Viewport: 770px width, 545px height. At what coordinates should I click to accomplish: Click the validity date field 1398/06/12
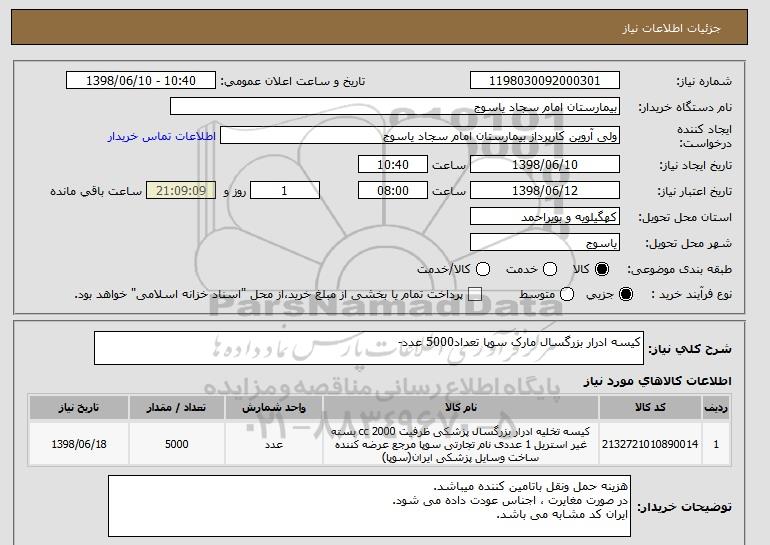point(545,191)
